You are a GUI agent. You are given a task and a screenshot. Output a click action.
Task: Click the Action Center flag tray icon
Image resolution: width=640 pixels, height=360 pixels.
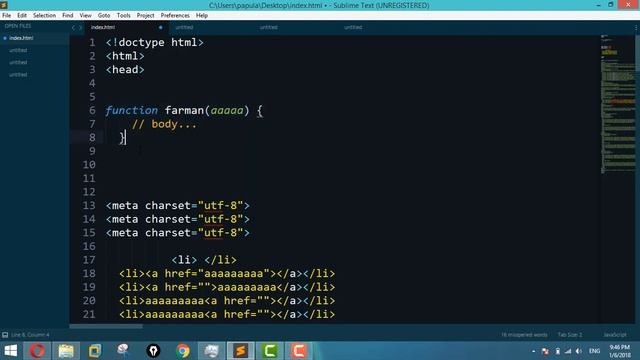(x=545, y=351)
